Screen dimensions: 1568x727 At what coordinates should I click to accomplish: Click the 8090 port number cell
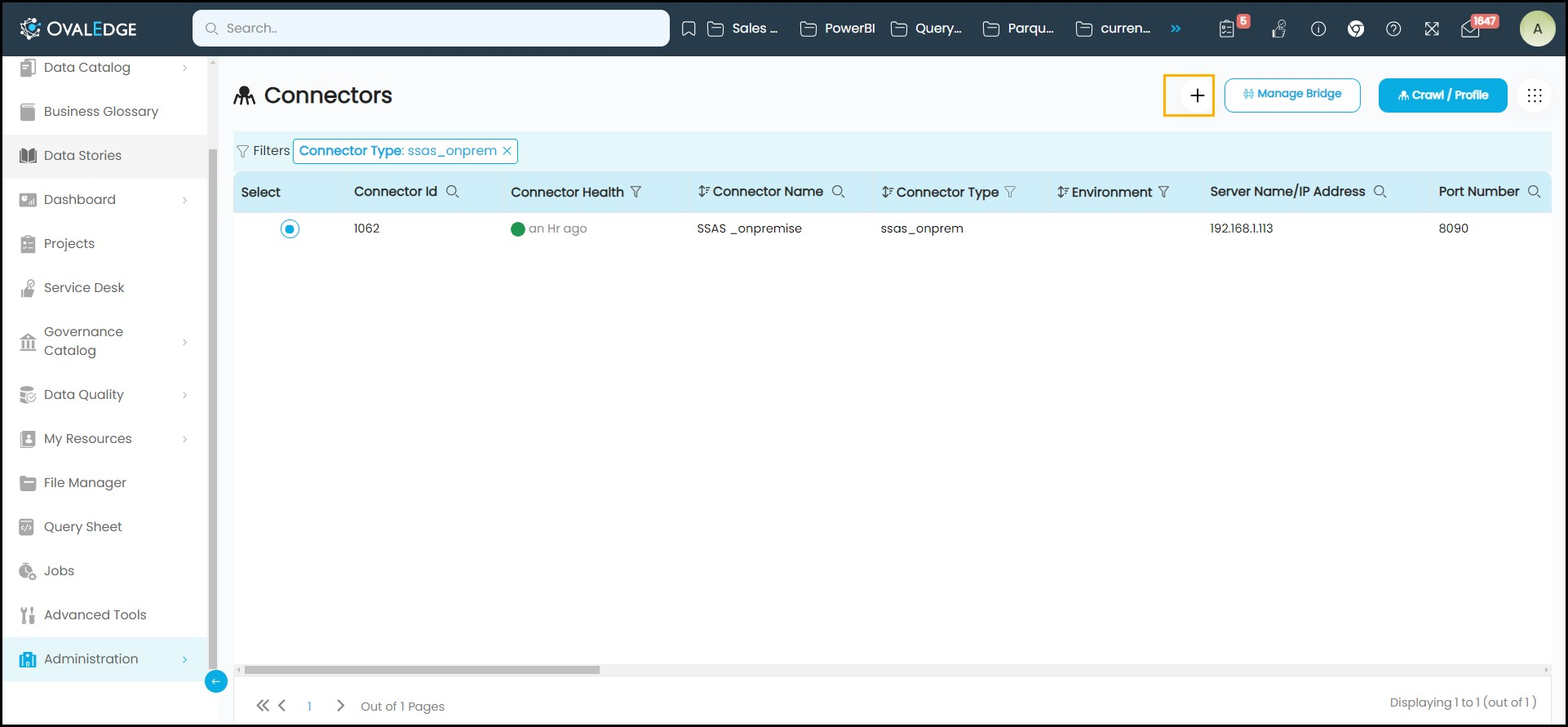click(x=1453, y=228)
